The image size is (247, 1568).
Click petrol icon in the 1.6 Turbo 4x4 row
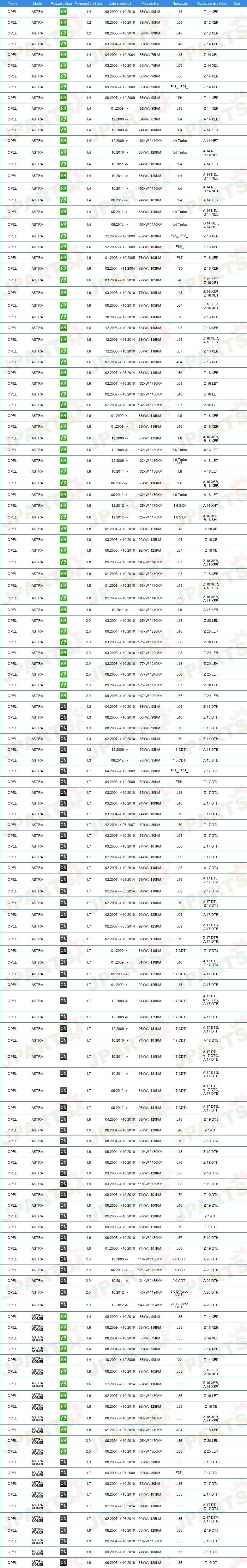pos(63,461)
